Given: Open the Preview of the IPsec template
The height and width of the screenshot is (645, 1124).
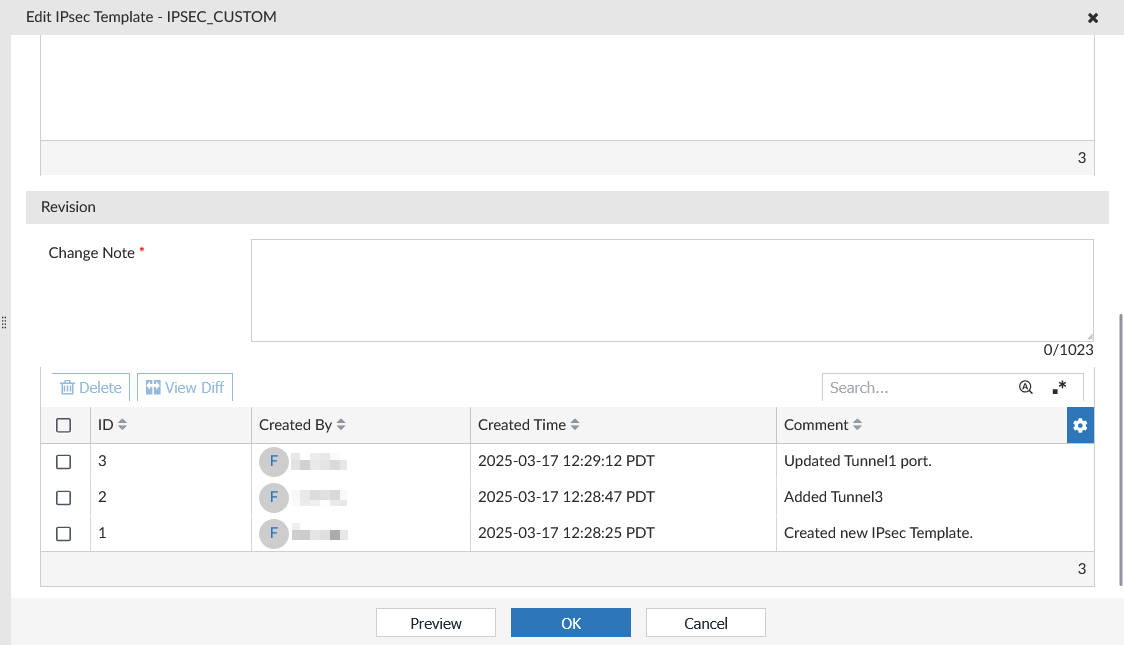Looking at the screenshot, I should point(435,622).
